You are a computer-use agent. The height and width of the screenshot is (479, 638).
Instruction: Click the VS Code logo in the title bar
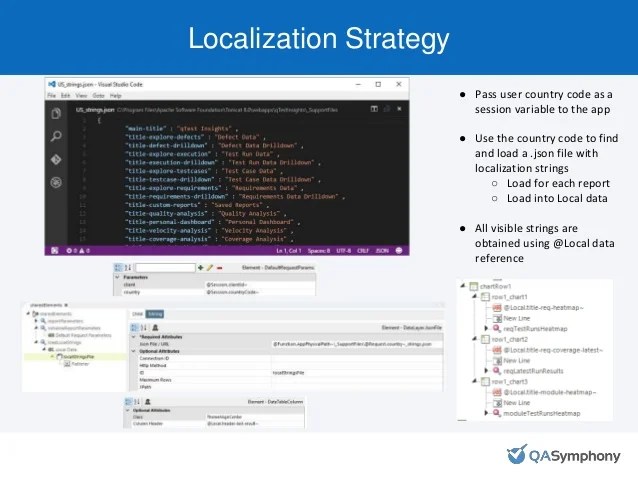(x=52, y=84)
